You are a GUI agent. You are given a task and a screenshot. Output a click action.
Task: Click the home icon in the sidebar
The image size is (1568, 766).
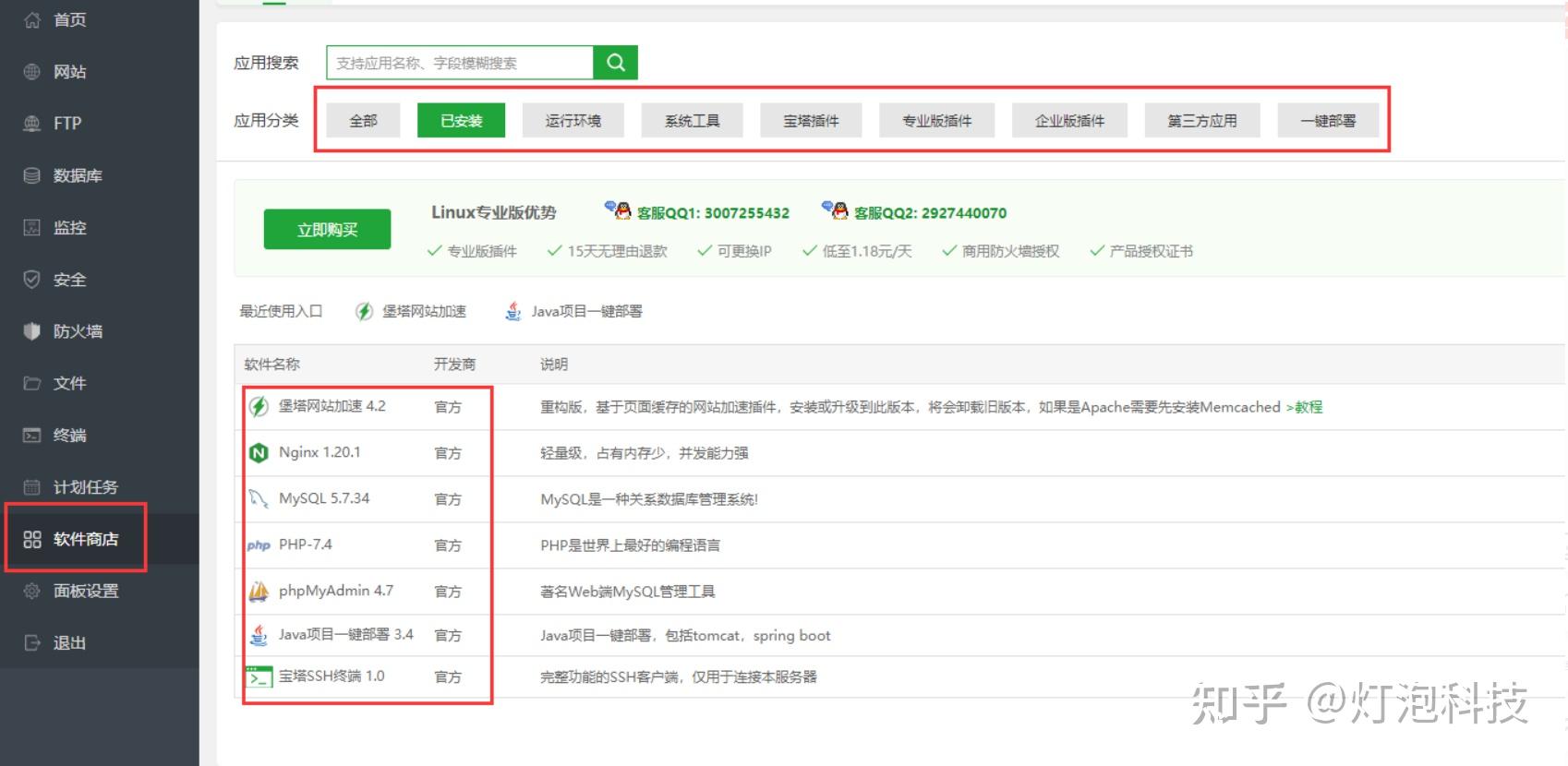click(32, 19)
